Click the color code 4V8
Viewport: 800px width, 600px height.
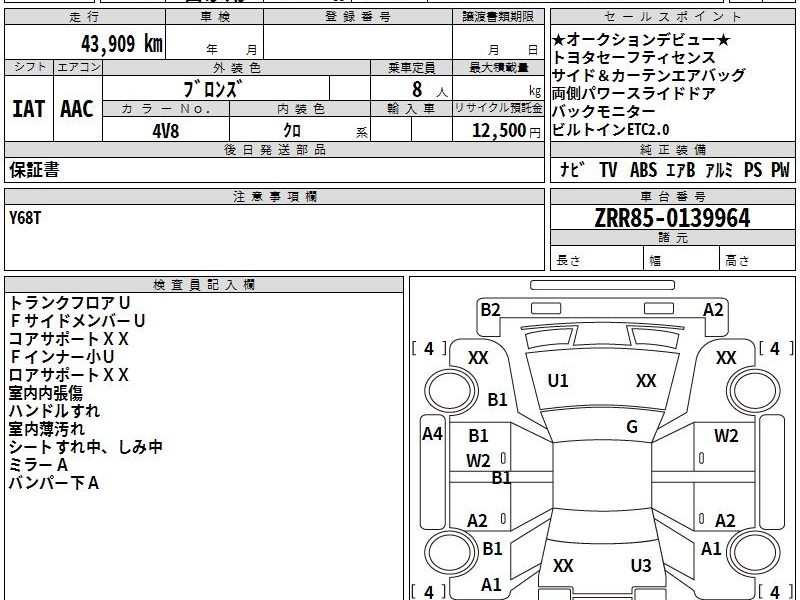[166, 131]
